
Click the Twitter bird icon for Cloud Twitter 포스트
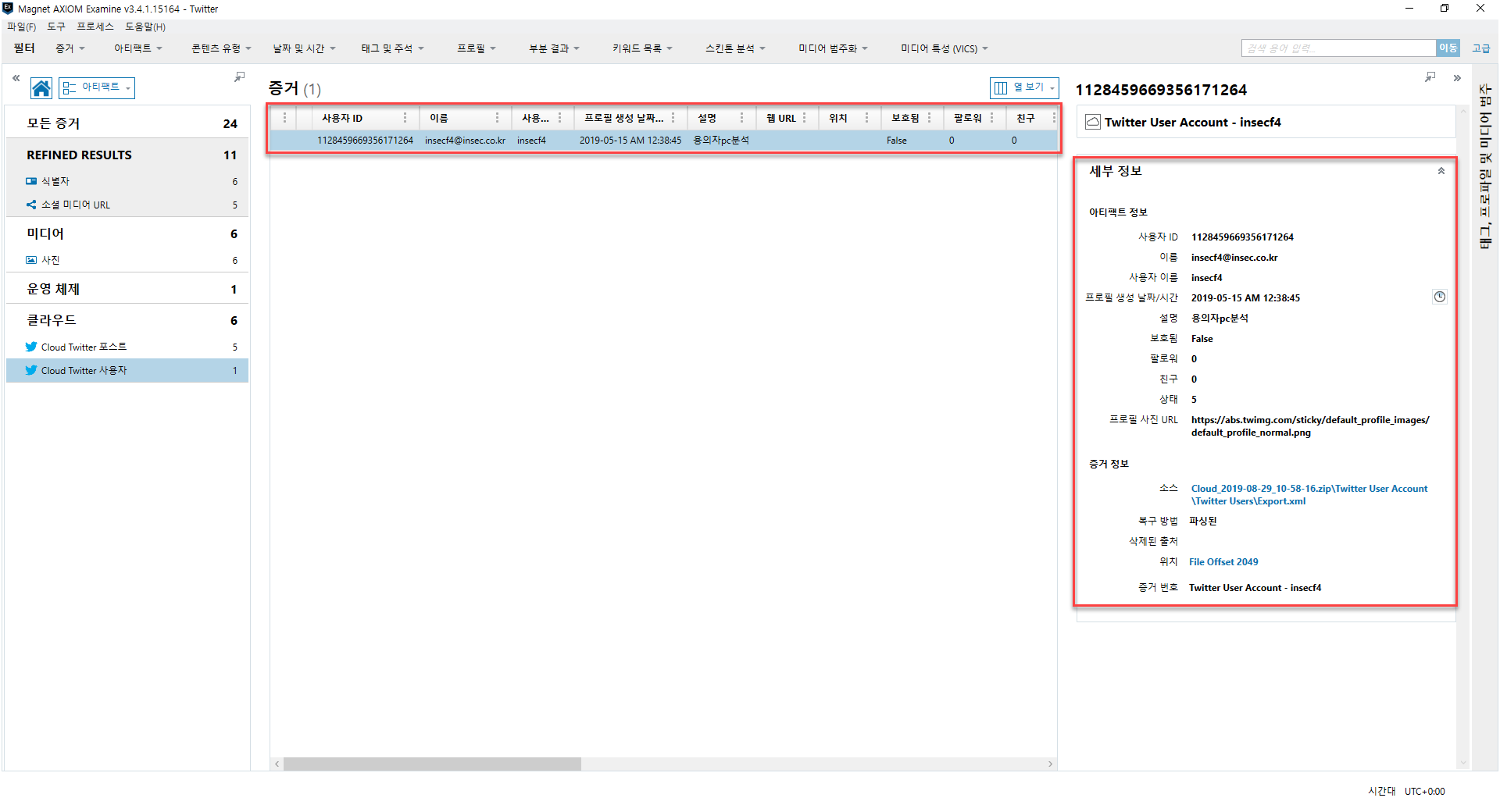click(31, 347)
